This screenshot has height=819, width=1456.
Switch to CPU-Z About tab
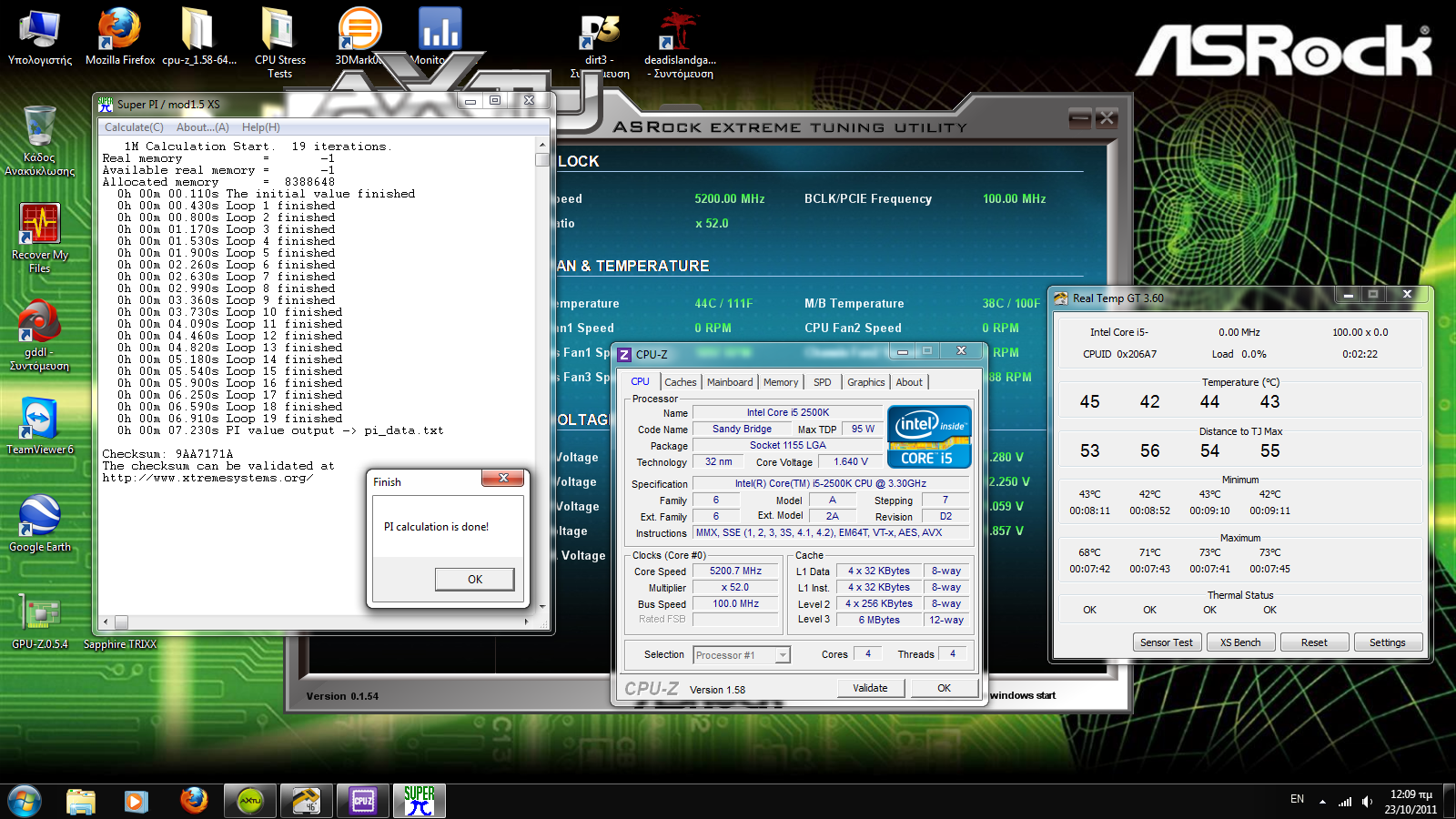pos(909,382)
